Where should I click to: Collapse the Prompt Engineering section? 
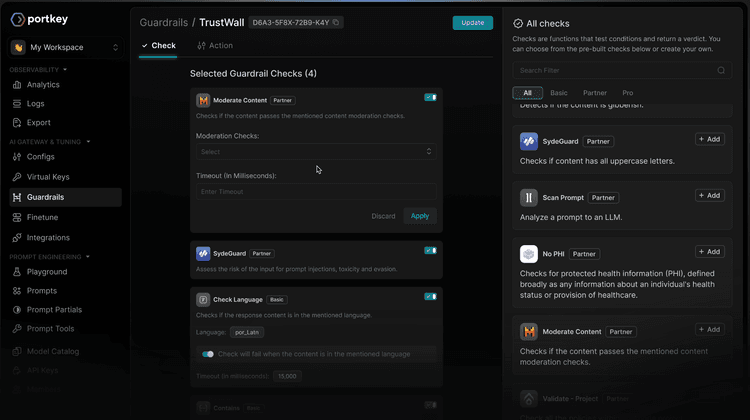[88, 257]
